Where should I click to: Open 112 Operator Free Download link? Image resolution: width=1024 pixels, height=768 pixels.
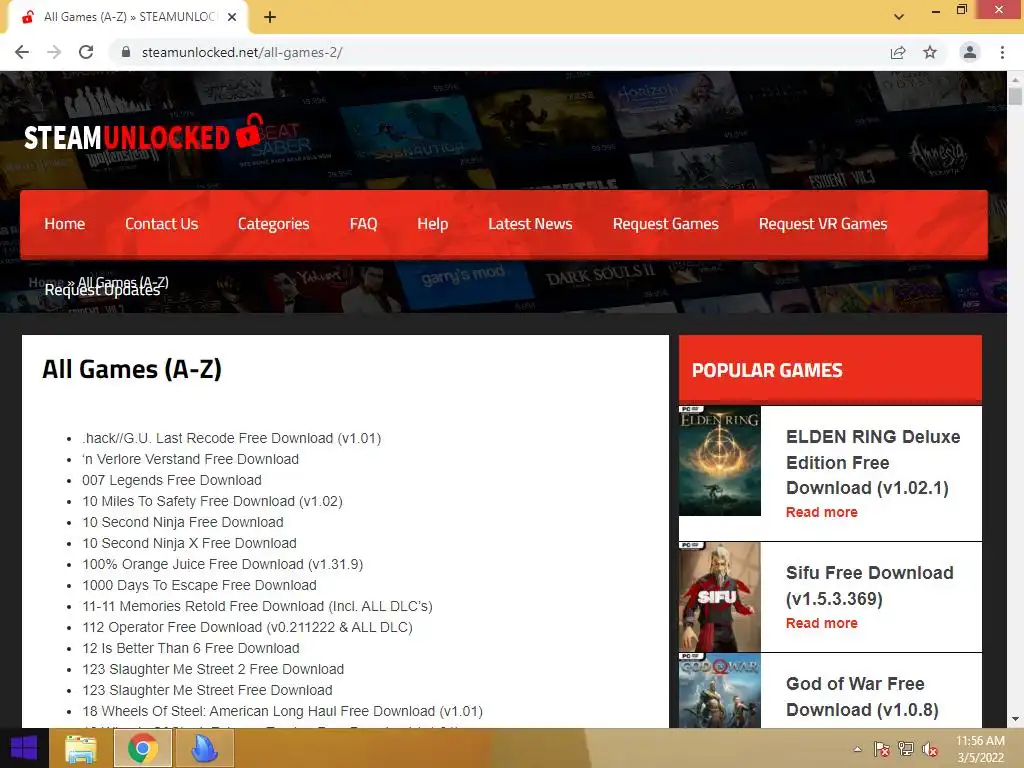pyautogui.click(x=248, y=627)
